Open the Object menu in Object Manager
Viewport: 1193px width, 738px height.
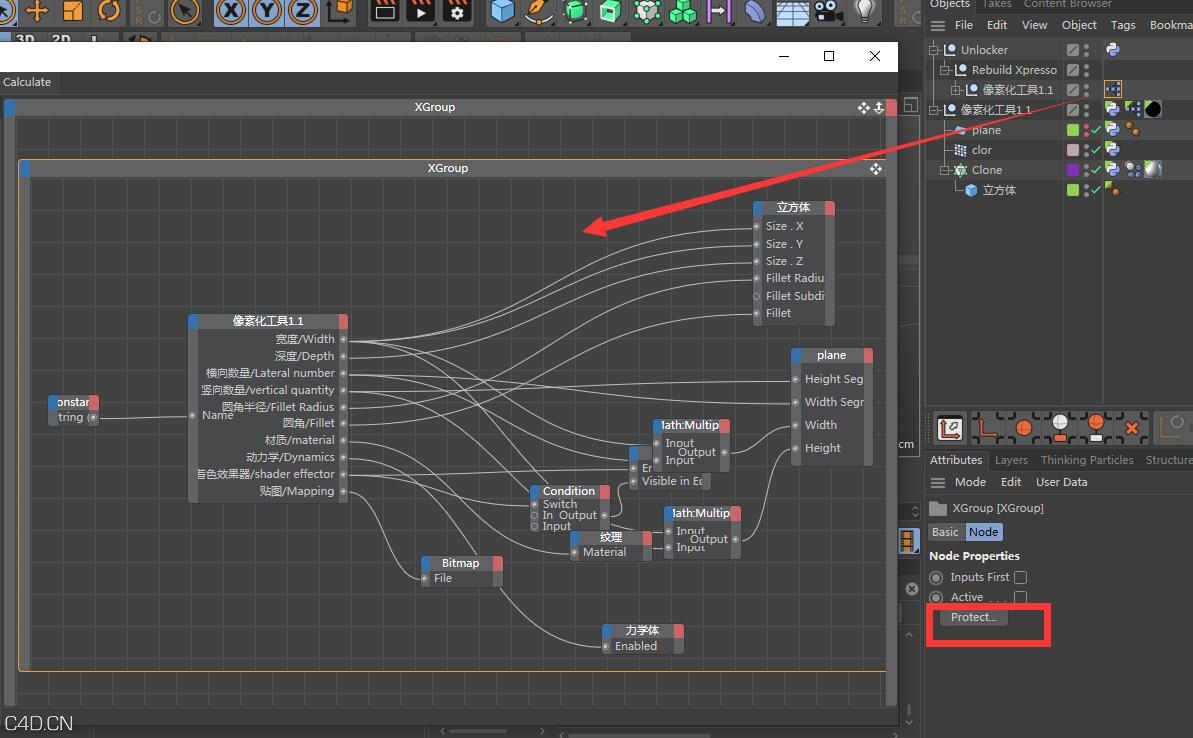[x=1079, y=25]
